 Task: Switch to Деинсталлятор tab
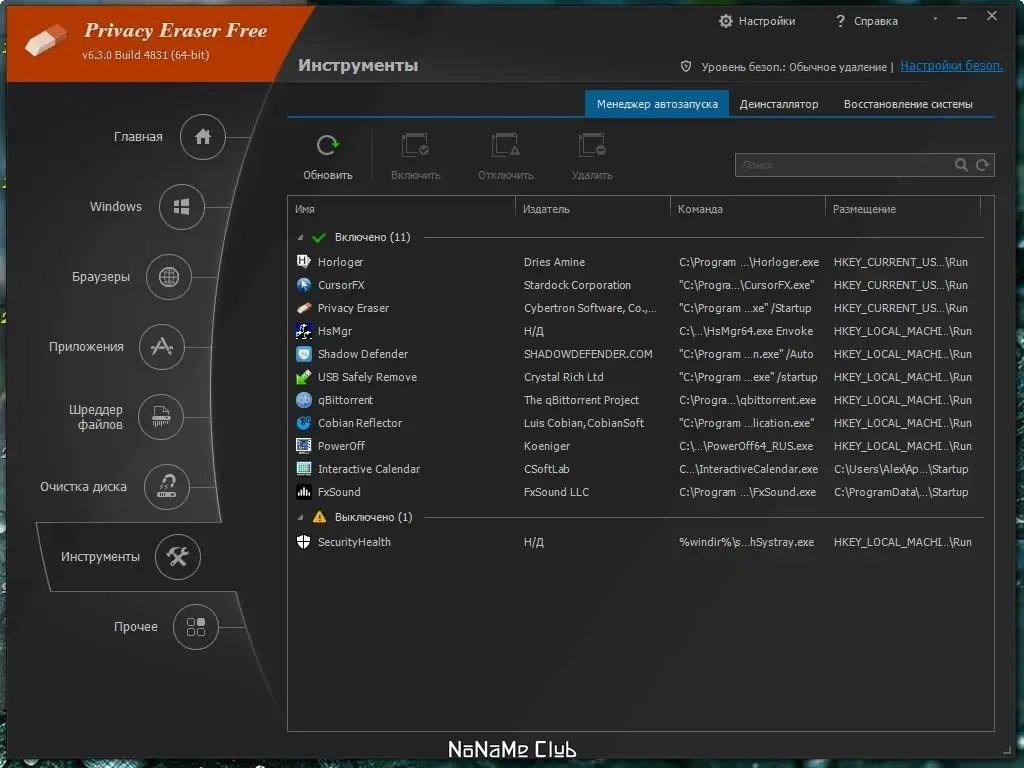(778, 104)
